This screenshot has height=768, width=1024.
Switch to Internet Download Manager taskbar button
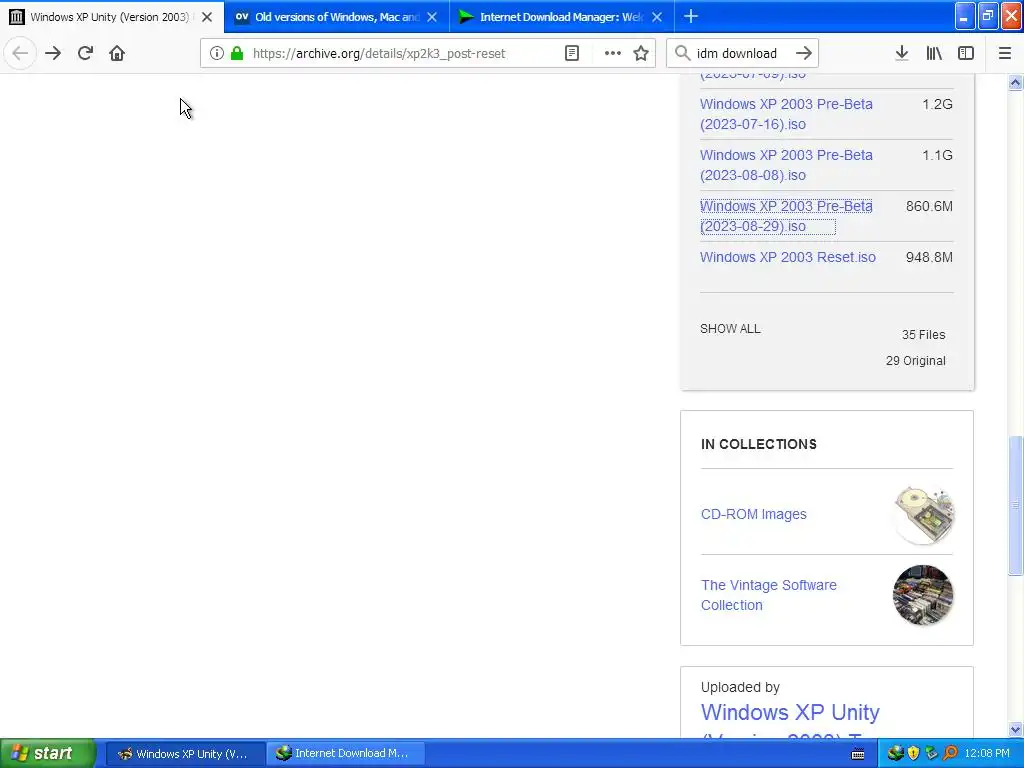coord(345,754)
